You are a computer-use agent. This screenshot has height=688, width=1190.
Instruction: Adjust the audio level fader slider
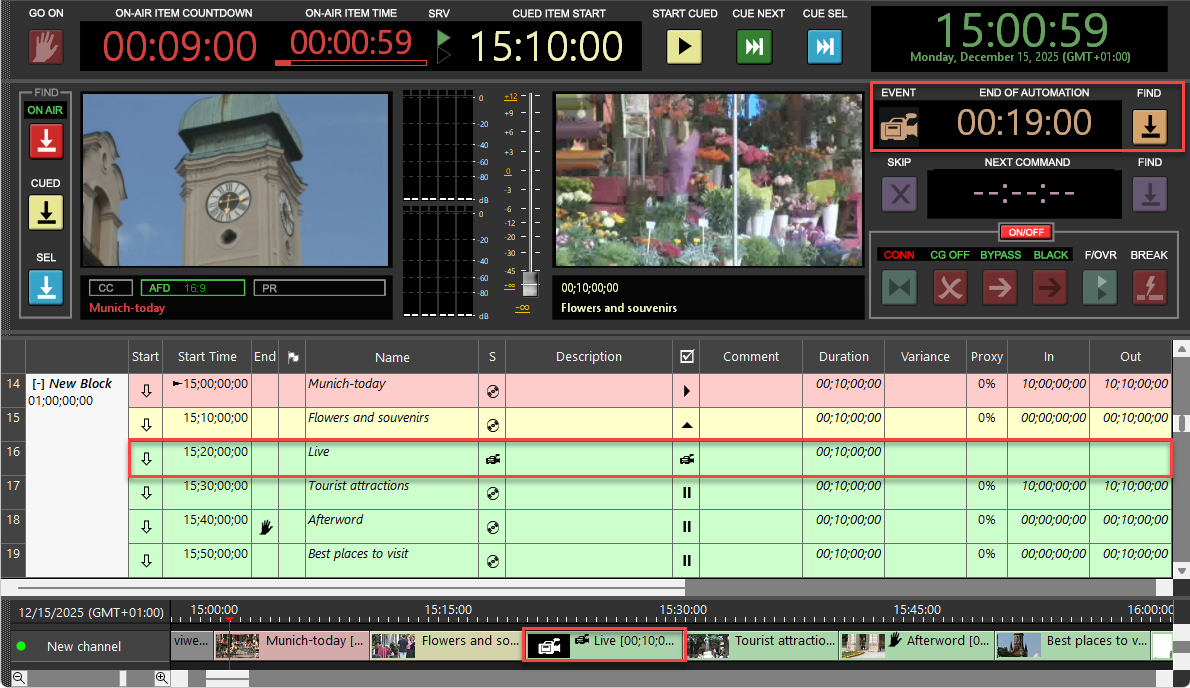[530, 282]
